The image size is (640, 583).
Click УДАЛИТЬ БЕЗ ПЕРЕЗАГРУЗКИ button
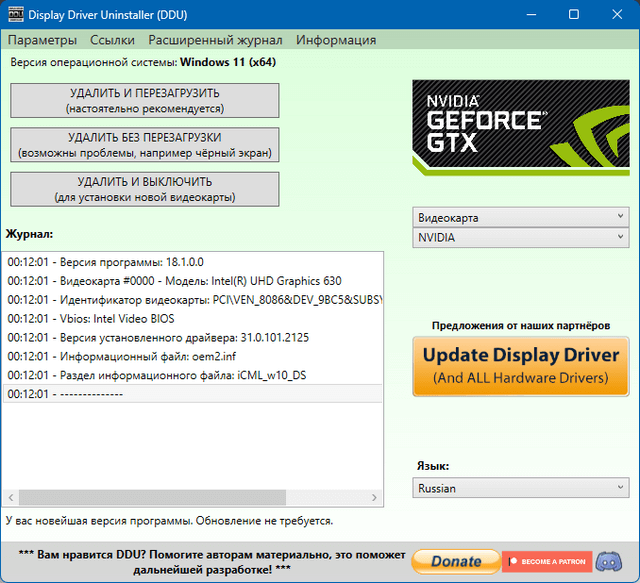pyautogui.click(x=145, y=145)
